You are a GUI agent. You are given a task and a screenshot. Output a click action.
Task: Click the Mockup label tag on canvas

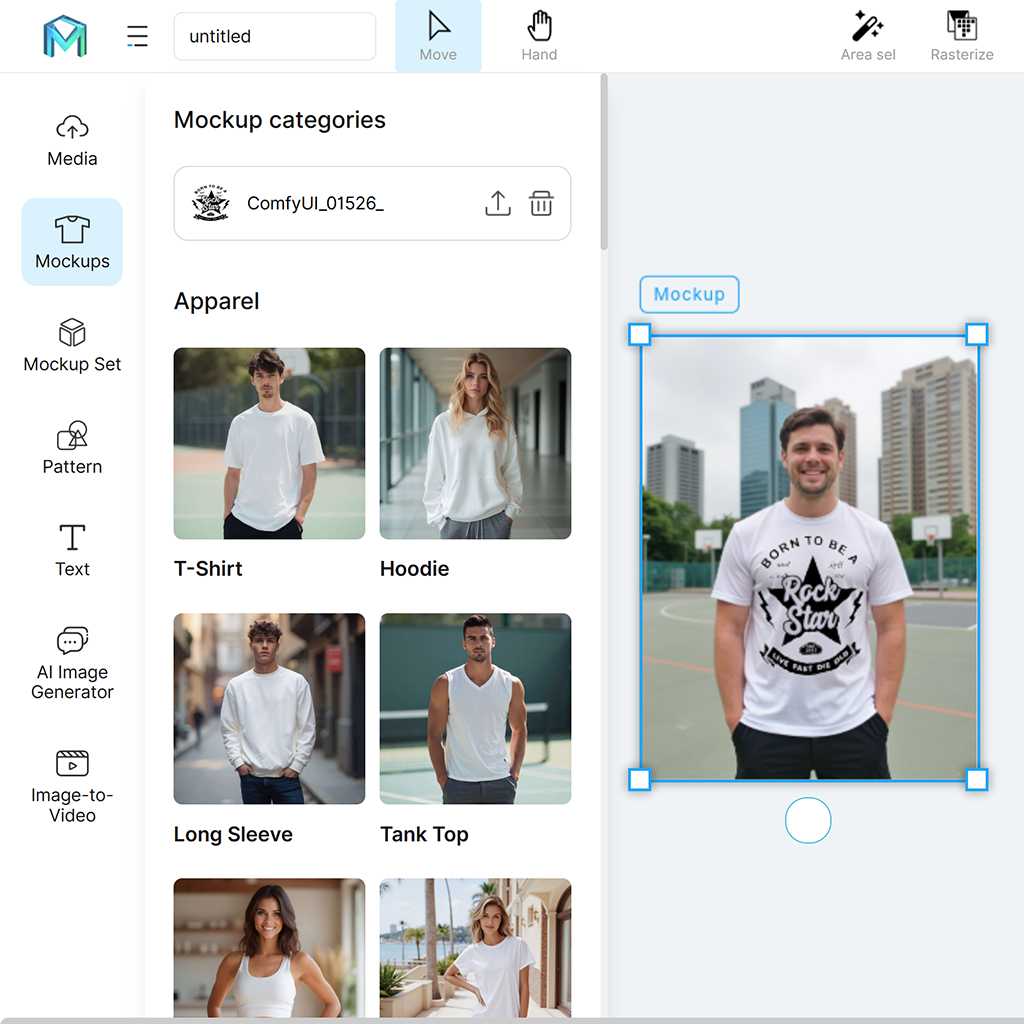pyautogui.click(x=689, y=295)
